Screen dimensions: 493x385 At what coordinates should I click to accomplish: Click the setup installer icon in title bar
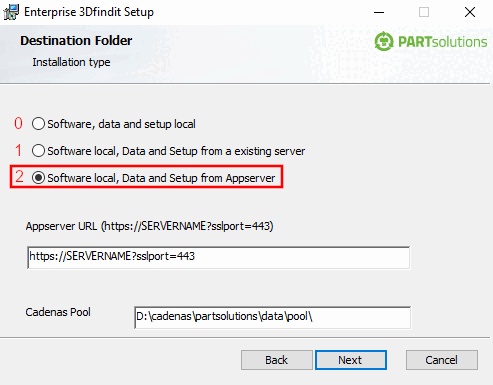(11, 12)
